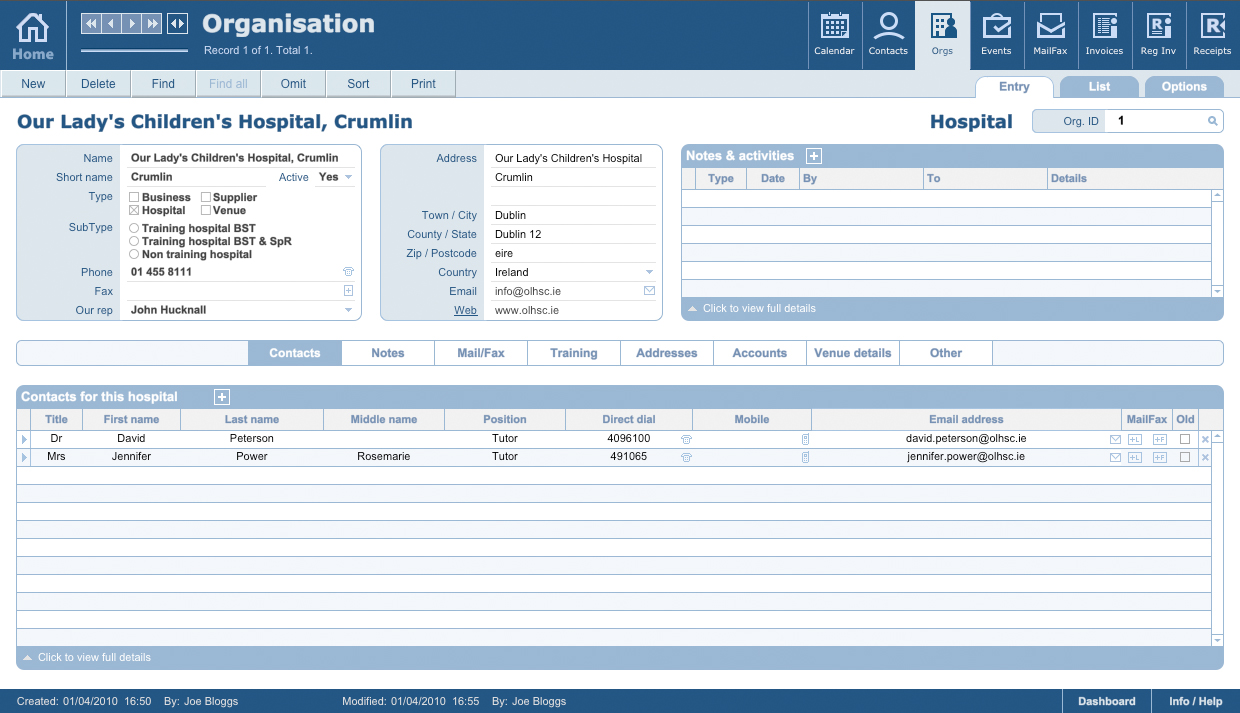
Task: Click to view full notes details
Action: pos(752,308)
